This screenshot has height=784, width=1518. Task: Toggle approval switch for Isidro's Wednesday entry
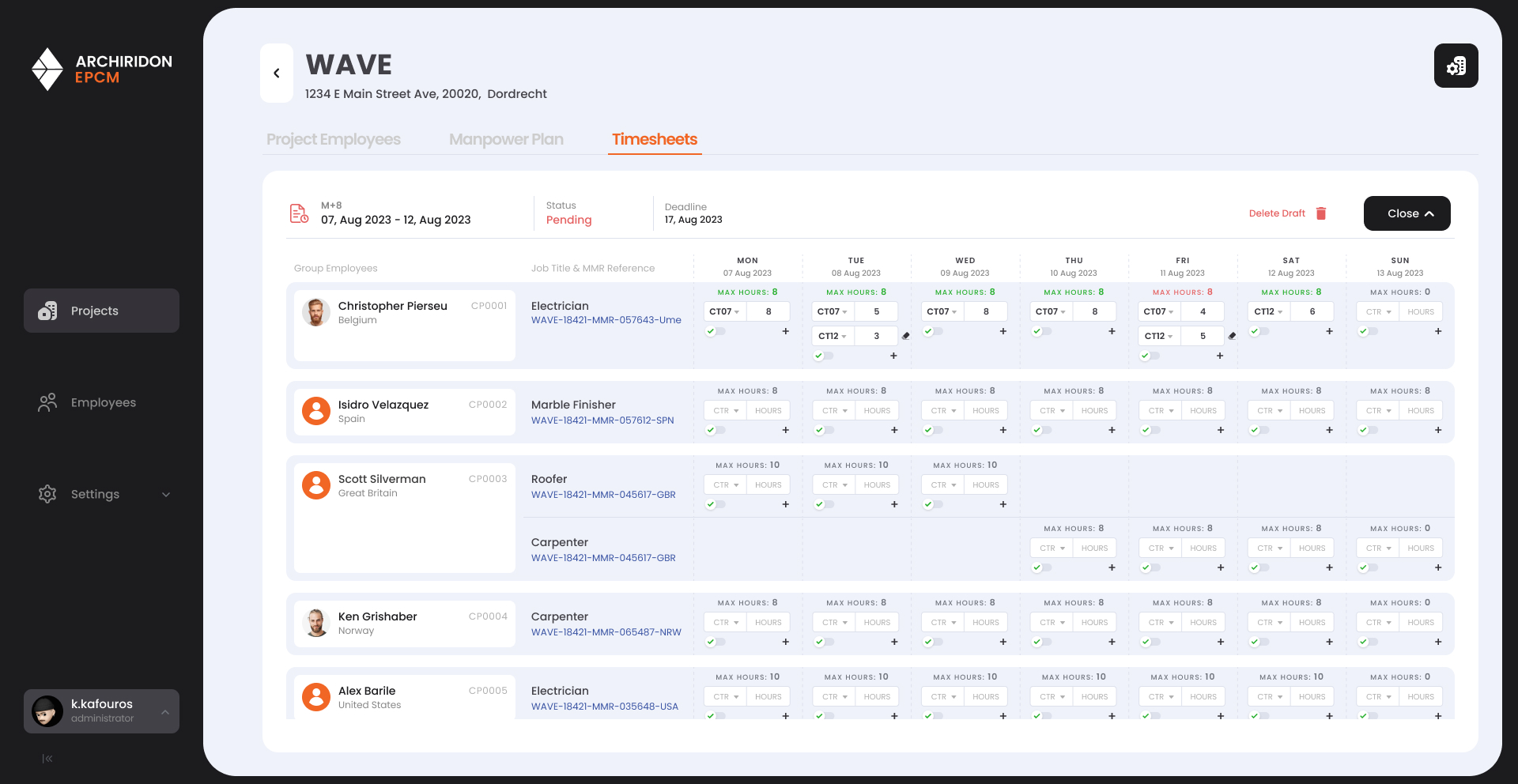932,430
